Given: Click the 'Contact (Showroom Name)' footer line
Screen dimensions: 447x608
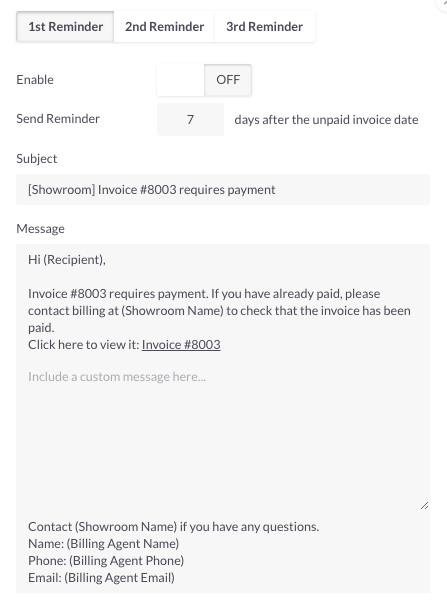Looking at the screenshot, I should pyautogui.click(x=173, y=527).
